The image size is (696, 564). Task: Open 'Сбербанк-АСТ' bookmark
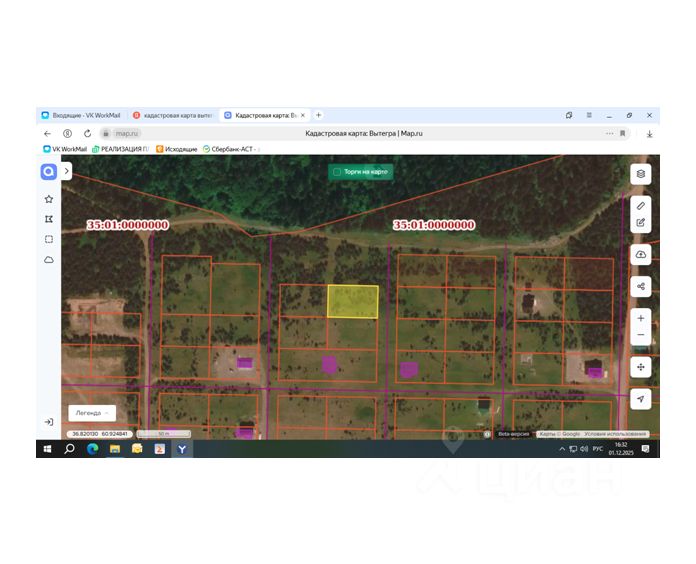click(x=230, y=149)
